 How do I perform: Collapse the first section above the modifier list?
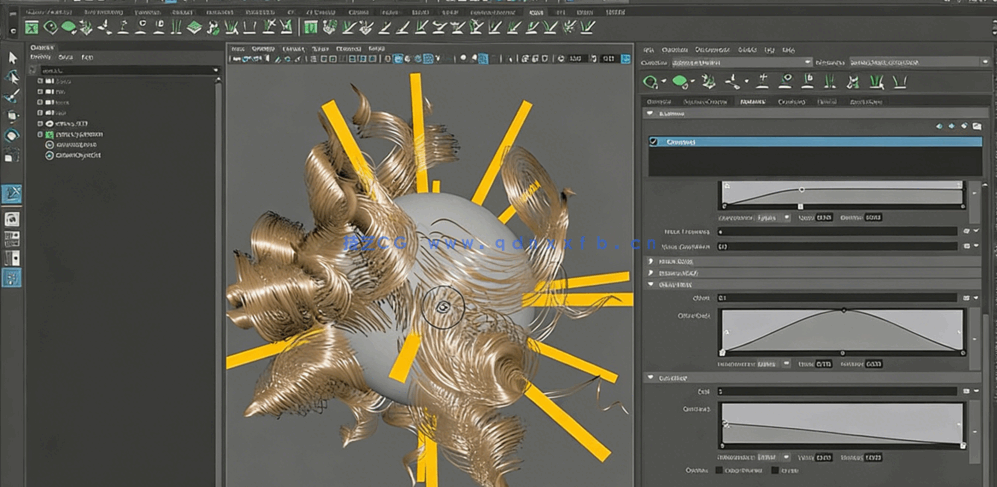coord(651,114)
